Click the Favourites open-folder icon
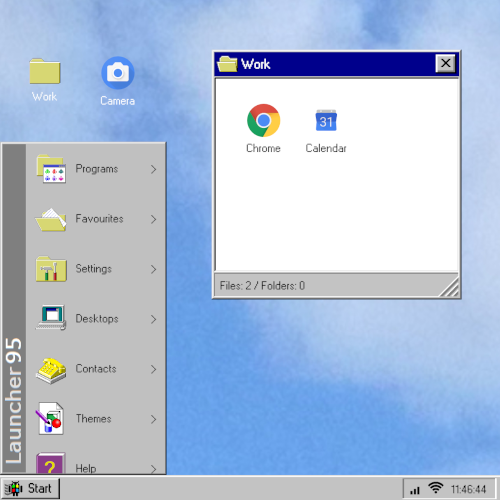 pos(51,219)
